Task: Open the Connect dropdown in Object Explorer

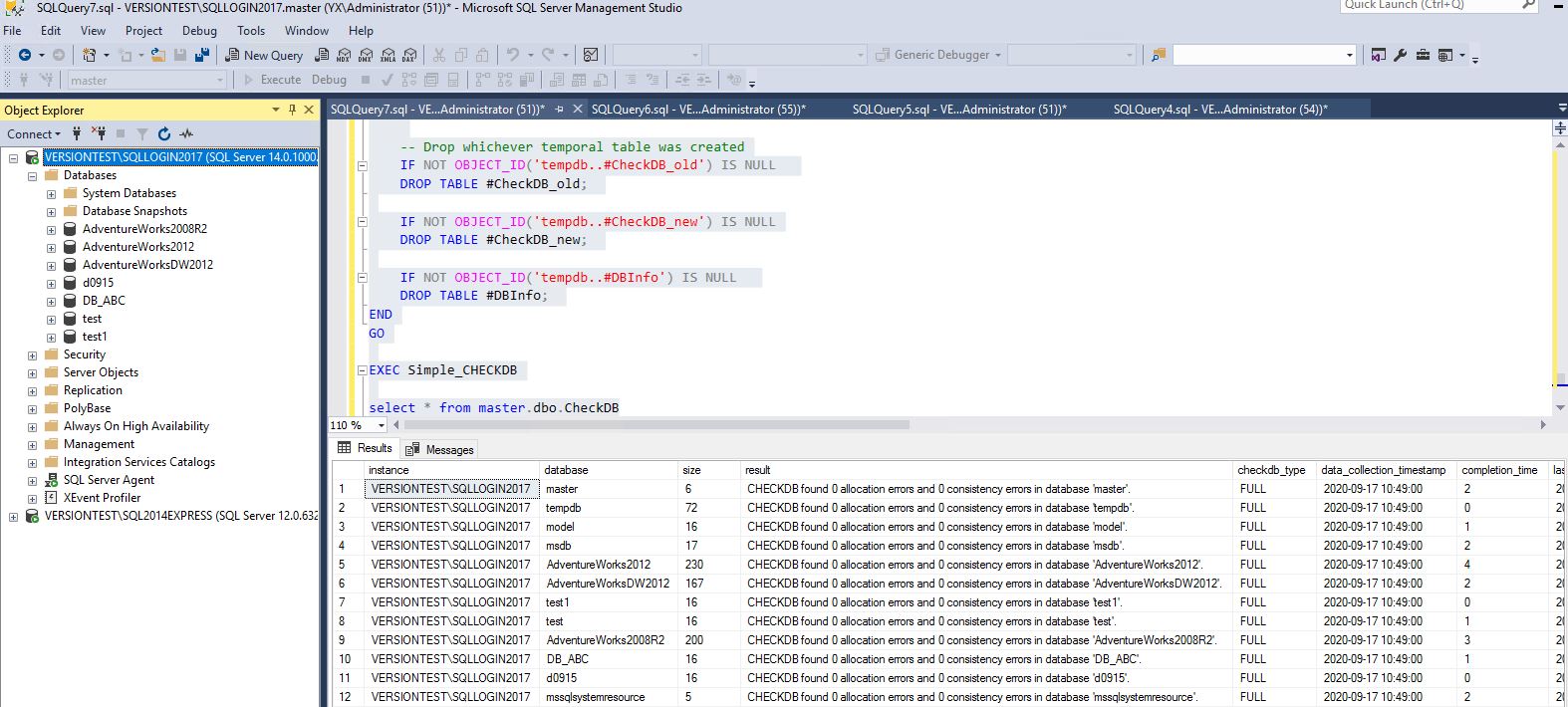Action: click(34, 133)
